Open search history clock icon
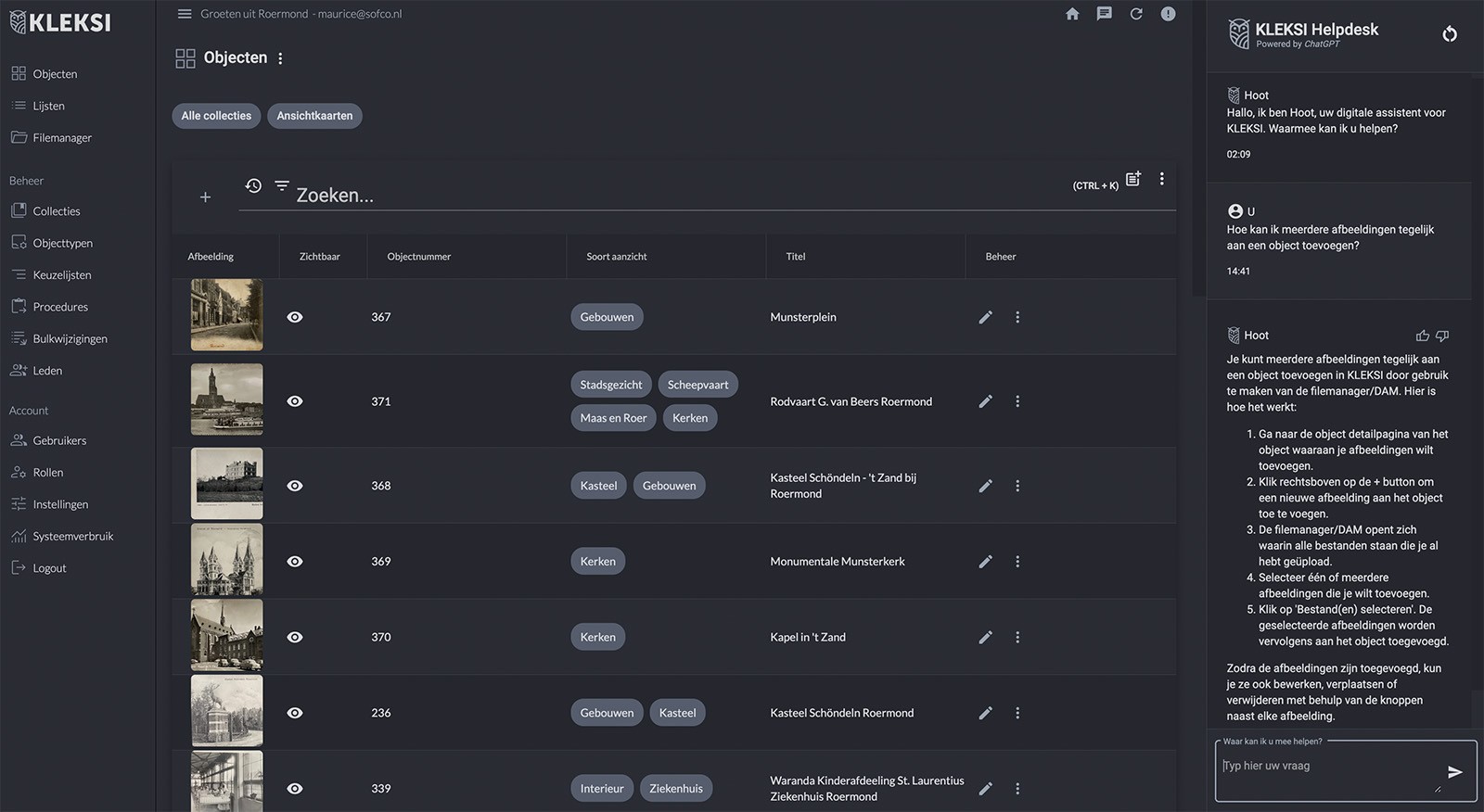The height and width of the screenshot is (812, 1484). 253,185
